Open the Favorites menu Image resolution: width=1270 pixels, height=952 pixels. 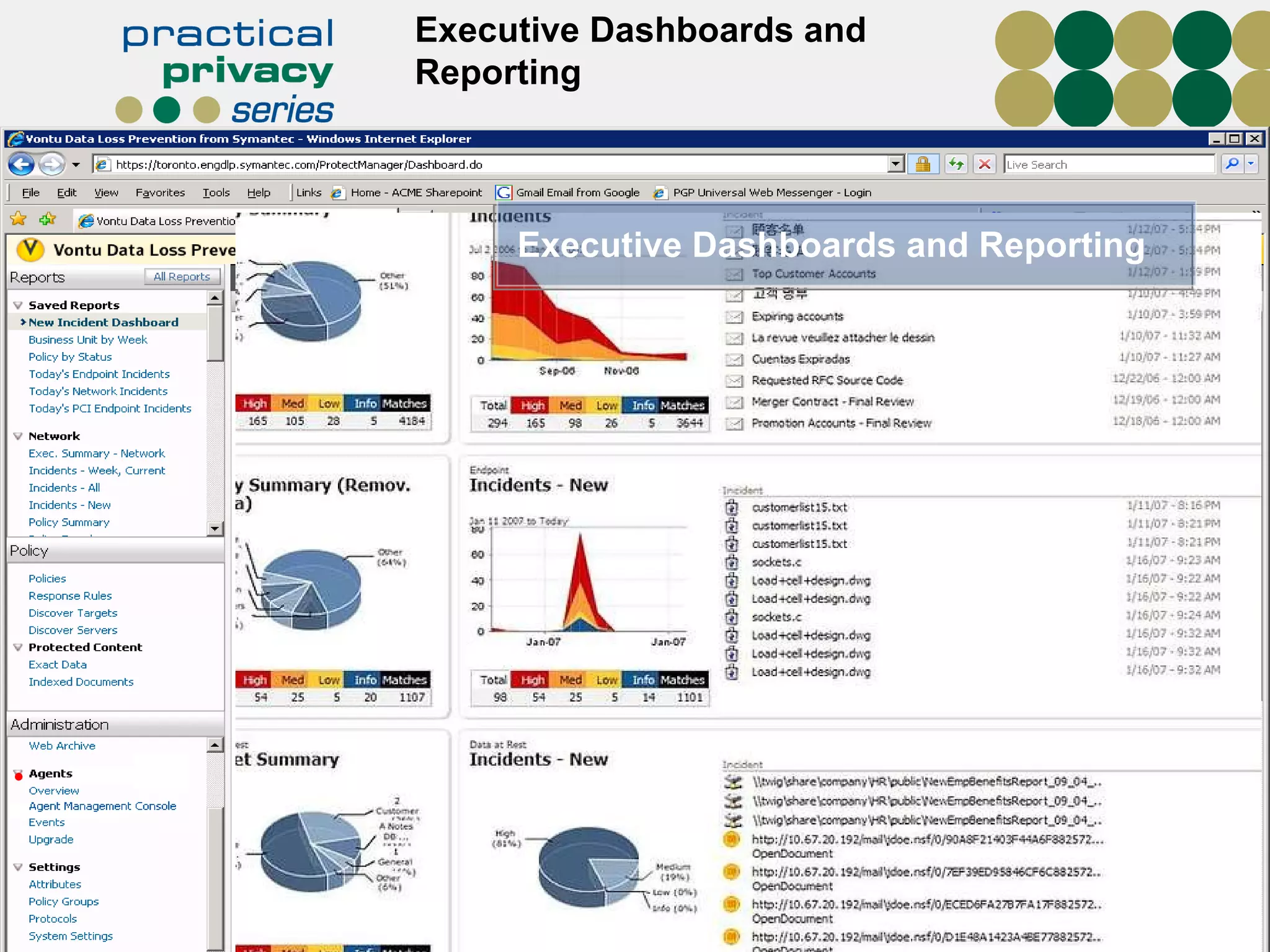pos(160,193)
